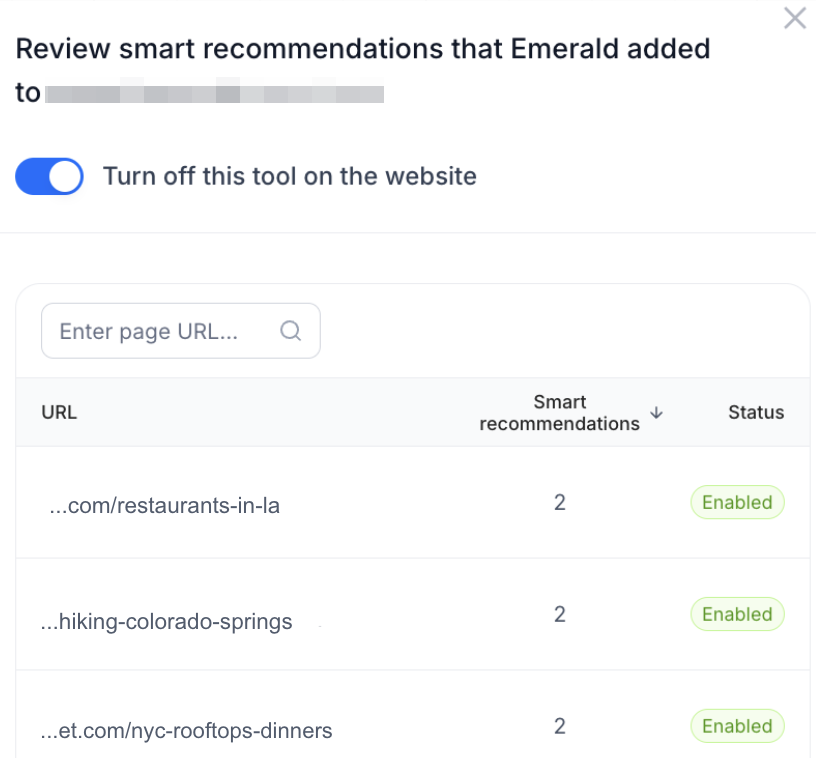Select recommendations count for restaurants-in-la

point(560,503)
